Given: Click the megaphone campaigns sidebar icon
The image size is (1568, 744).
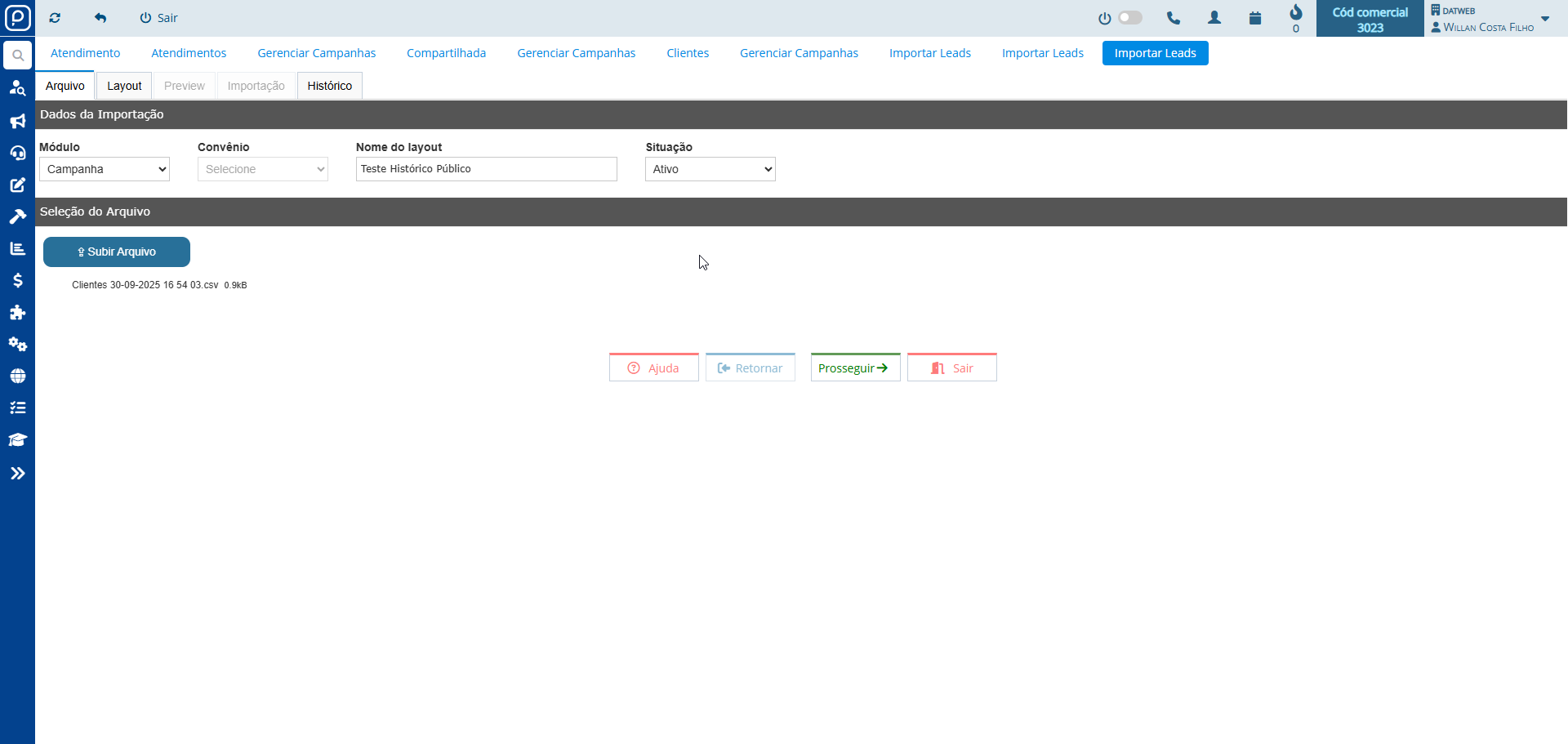Looking at the screenshot, I should pos(17,121).
